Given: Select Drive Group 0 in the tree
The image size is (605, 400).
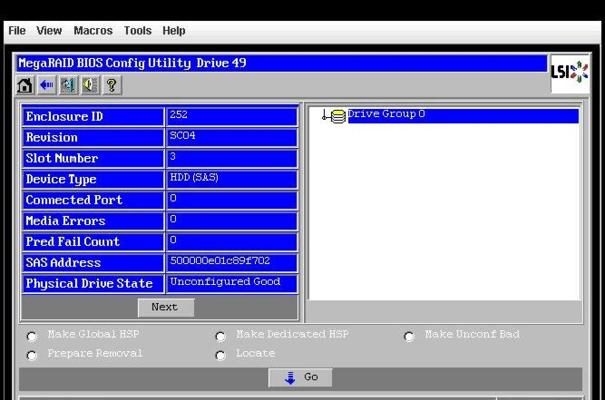Looking at the screenshot, I should coord(386,115).
